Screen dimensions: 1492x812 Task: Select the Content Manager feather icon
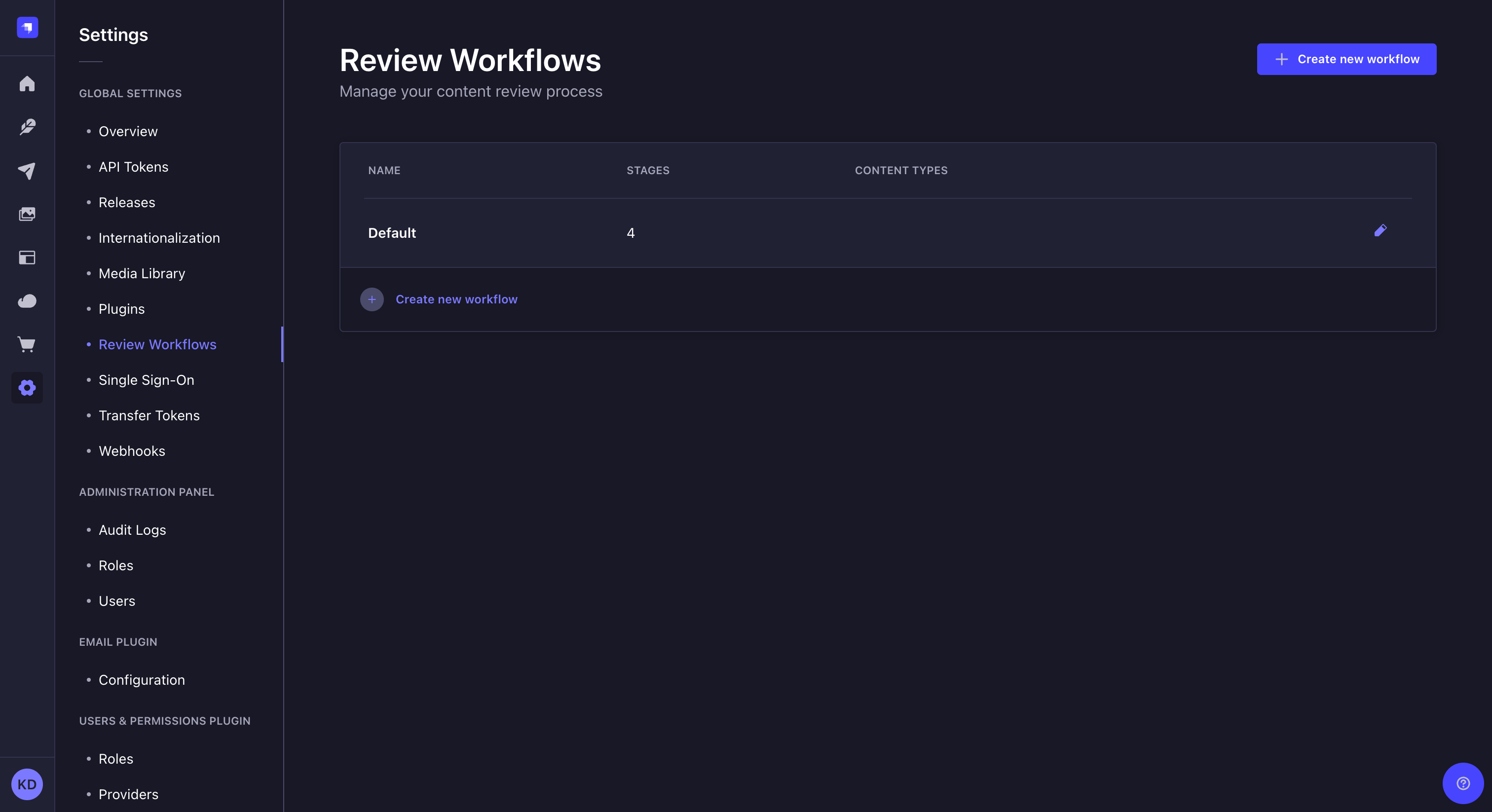pos(27,127)
